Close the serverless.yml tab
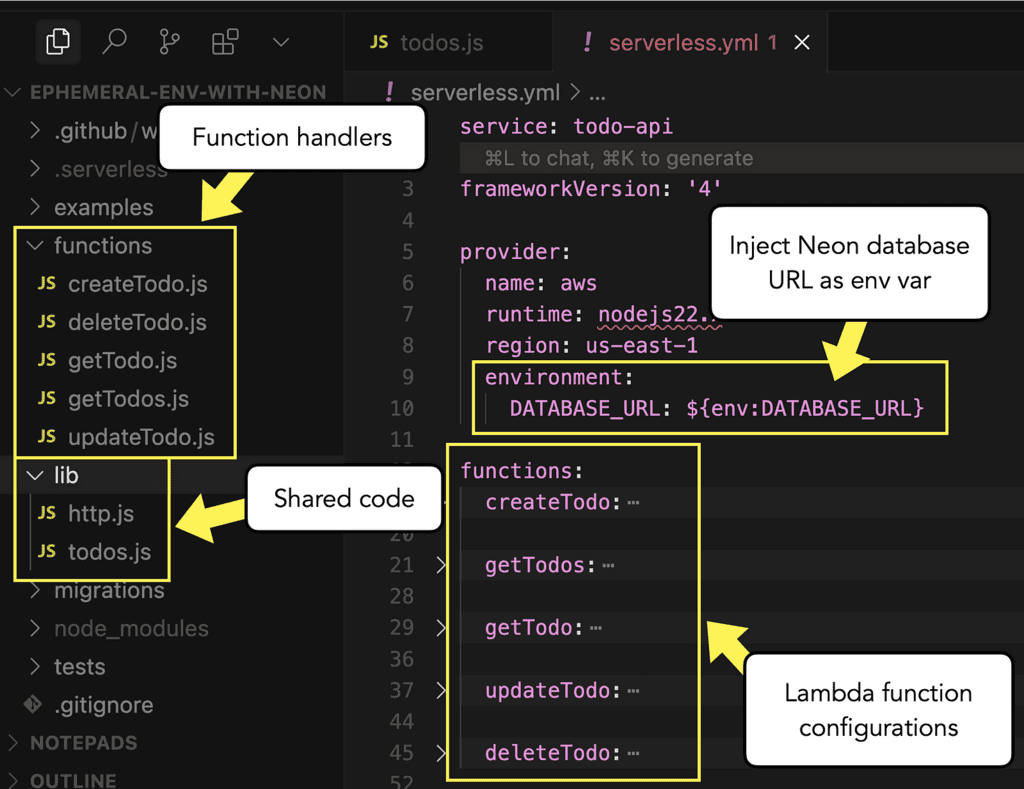The height and width of the screenshot is (789, 1024). (x=801, y=42)
